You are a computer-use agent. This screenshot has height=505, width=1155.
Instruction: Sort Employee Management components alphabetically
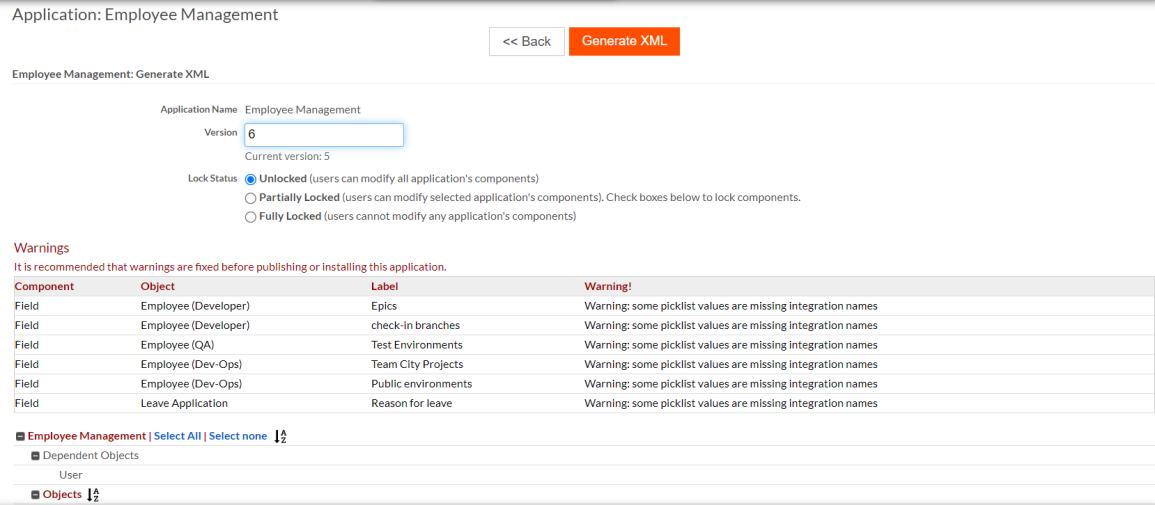(x=281, y=436)
